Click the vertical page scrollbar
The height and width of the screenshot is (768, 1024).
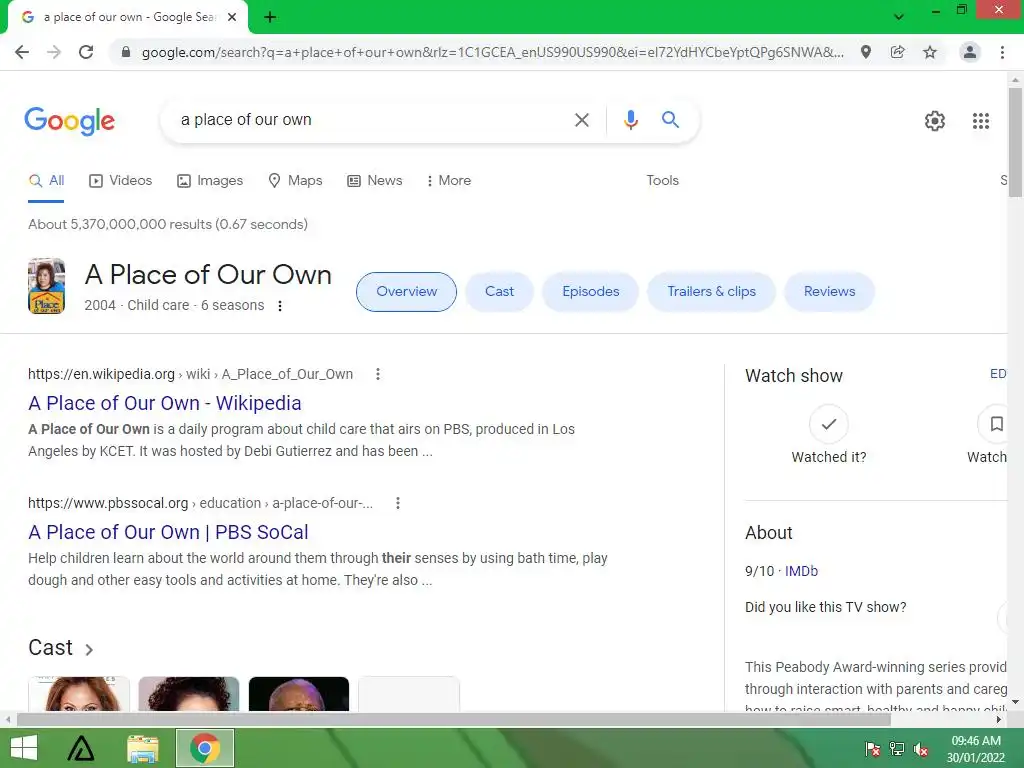(x=1015, y=142)
